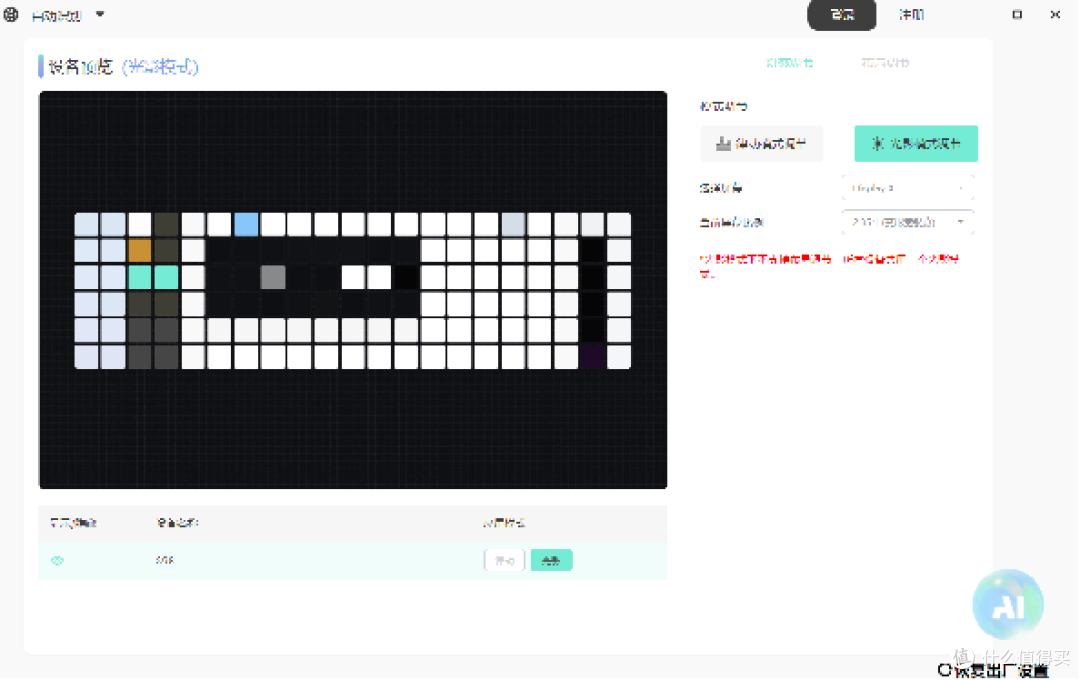Select the green-highlighted tab above the settings column
The height and width of the screenshot is (680, 1080).
(x=790, y=63)
